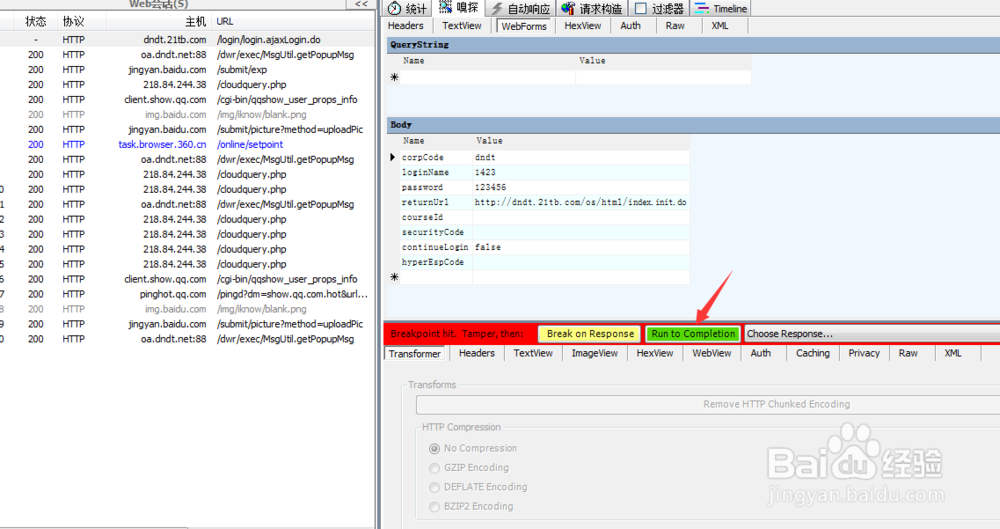
Task: Open the Choose Response dropdown
Action: [871, 334]
